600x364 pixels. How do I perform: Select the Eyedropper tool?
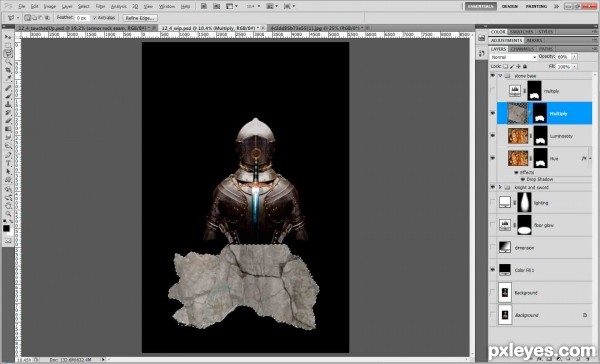tap(8, 78)
